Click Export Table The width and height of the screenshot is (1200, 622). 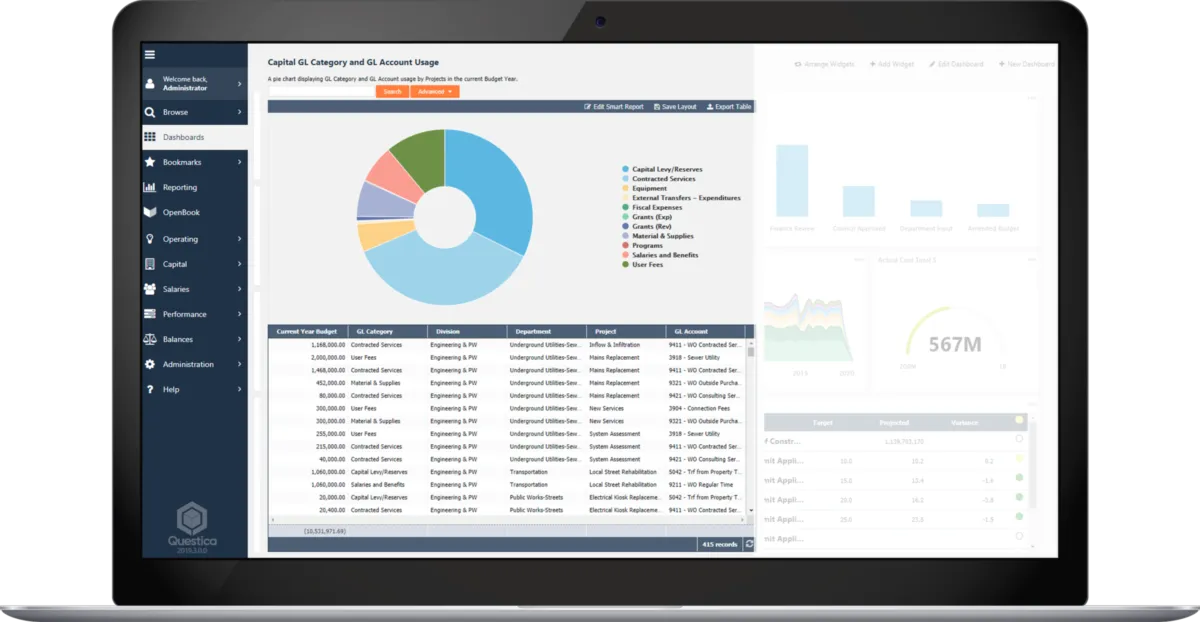[x=729, y=106]
